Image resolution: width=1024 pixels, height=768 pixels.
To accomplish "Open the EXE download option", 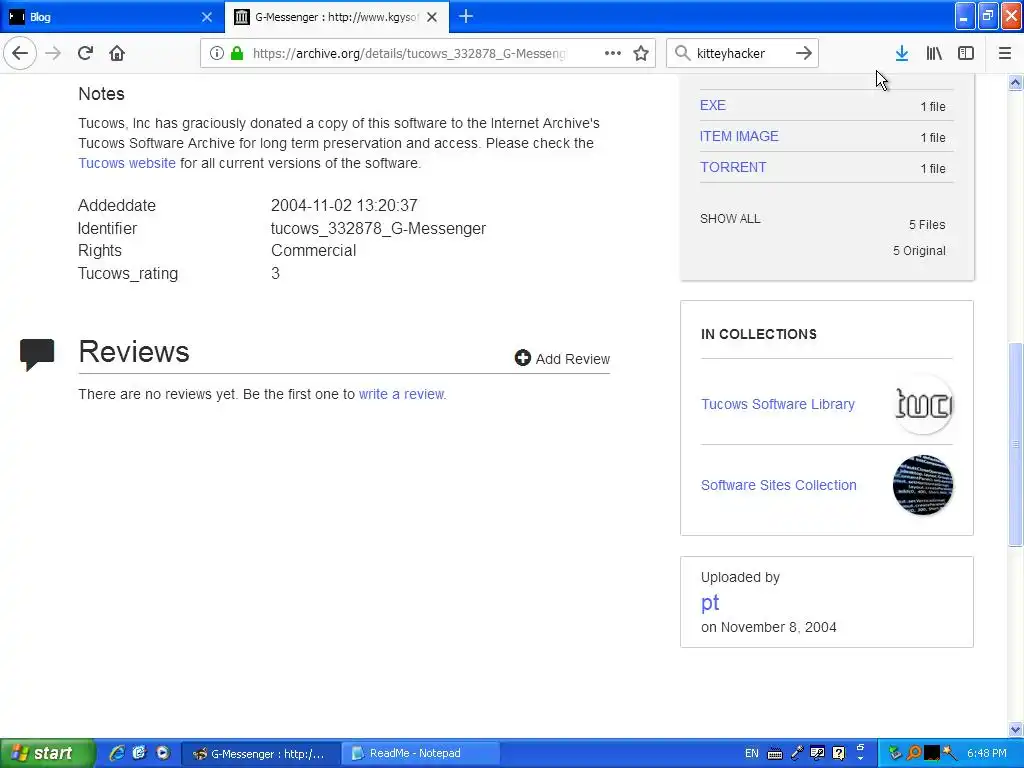I will [712, 105].
